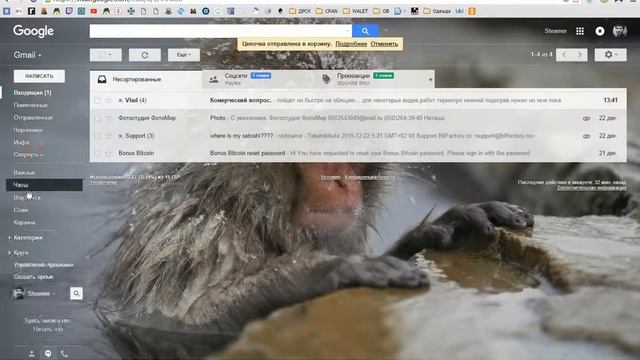
Task: Go to the next page of messages
Action: (x=580, y=55)
